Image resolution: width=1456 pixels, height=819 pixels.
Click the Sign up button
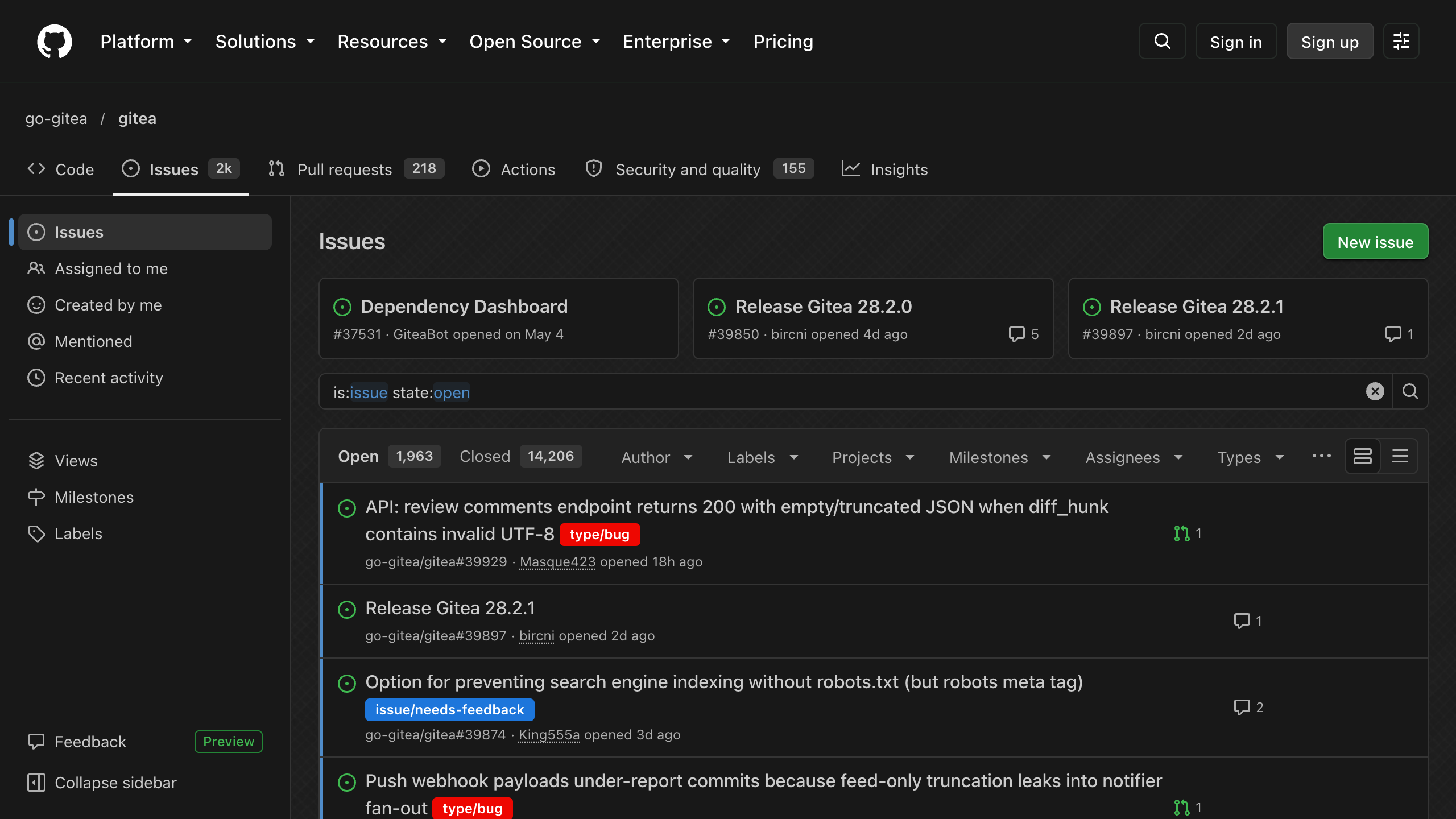1330,41
